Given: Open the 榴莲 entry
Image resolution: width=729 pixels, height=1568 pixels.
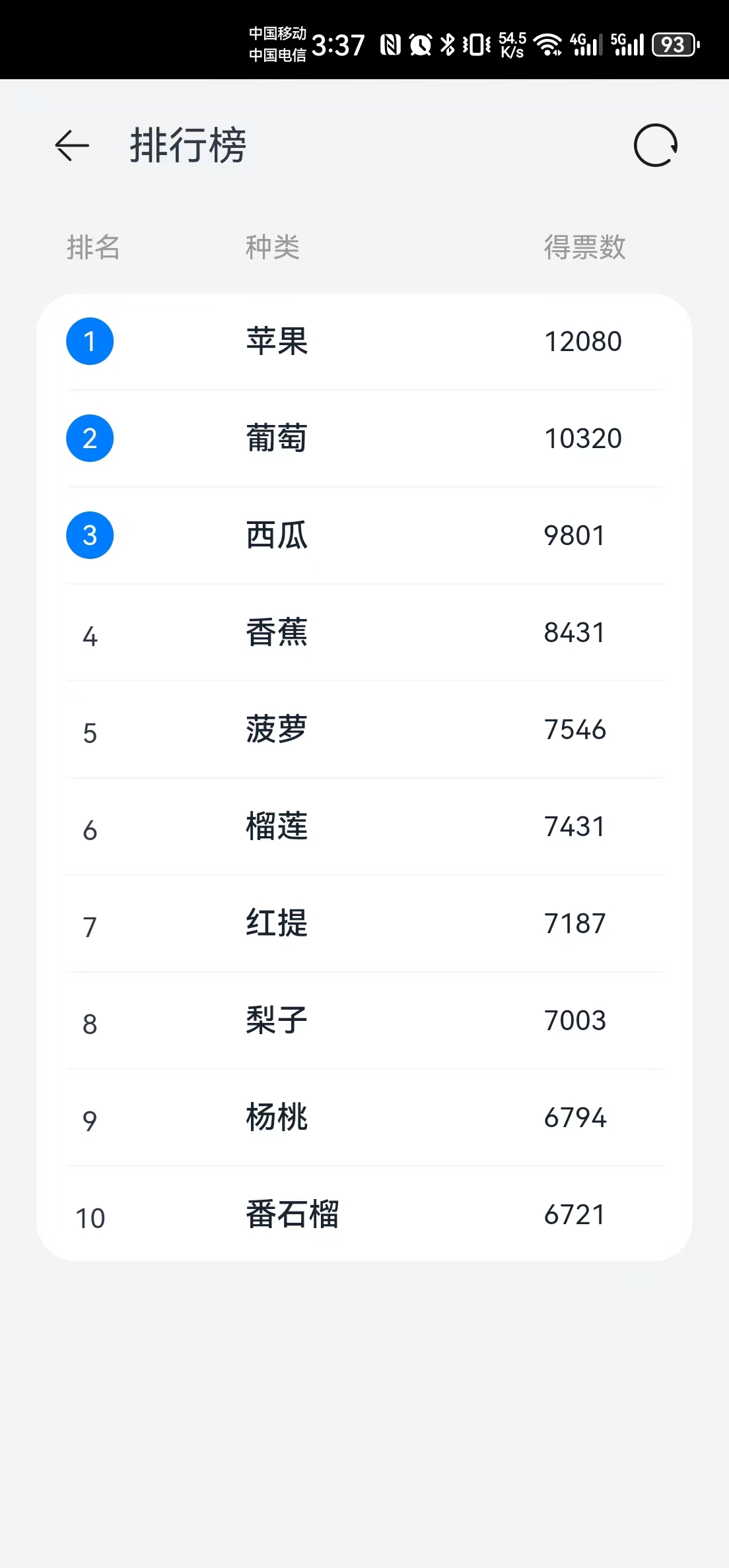Looking at the screenshot, I should click(364, 827).
